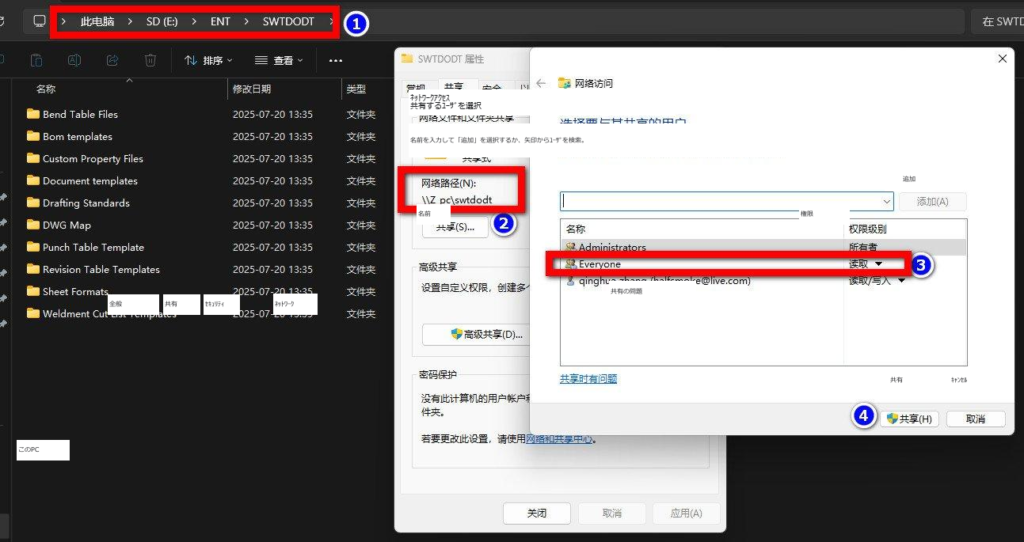Click the user icon beside qinghua zhang
The width and height of the screenshot is (1024, 542).
click(571, 281)
